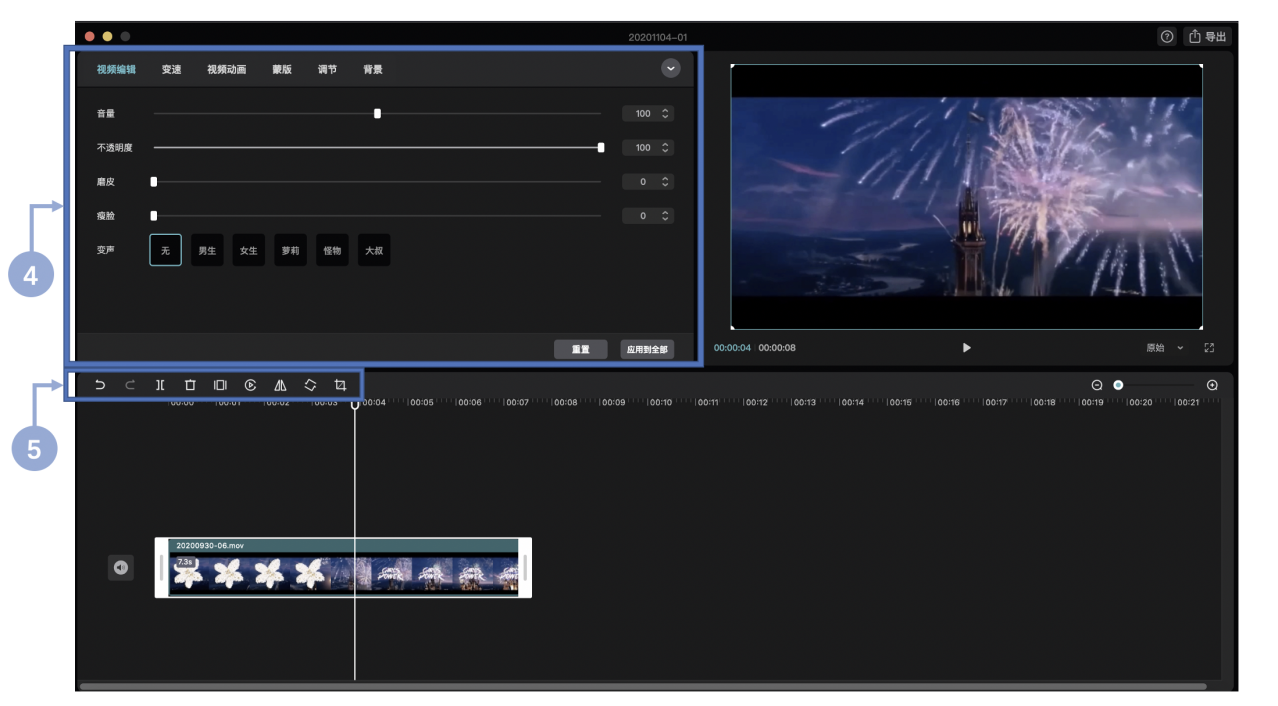
Task: Select the crop tool icon
Action: pos(340,385)
